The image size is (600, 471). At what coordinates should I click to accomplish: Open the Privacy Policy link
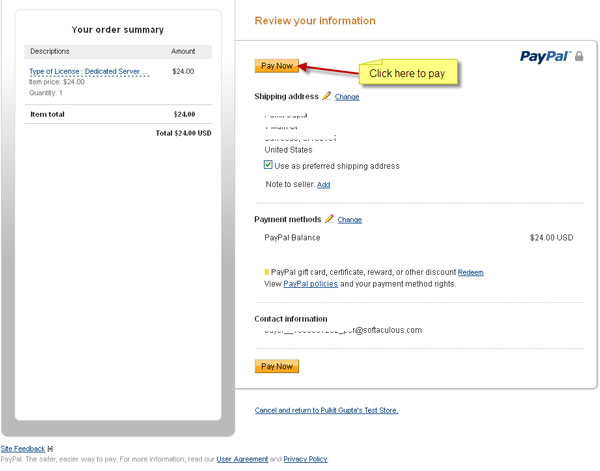tap(305, 459)
